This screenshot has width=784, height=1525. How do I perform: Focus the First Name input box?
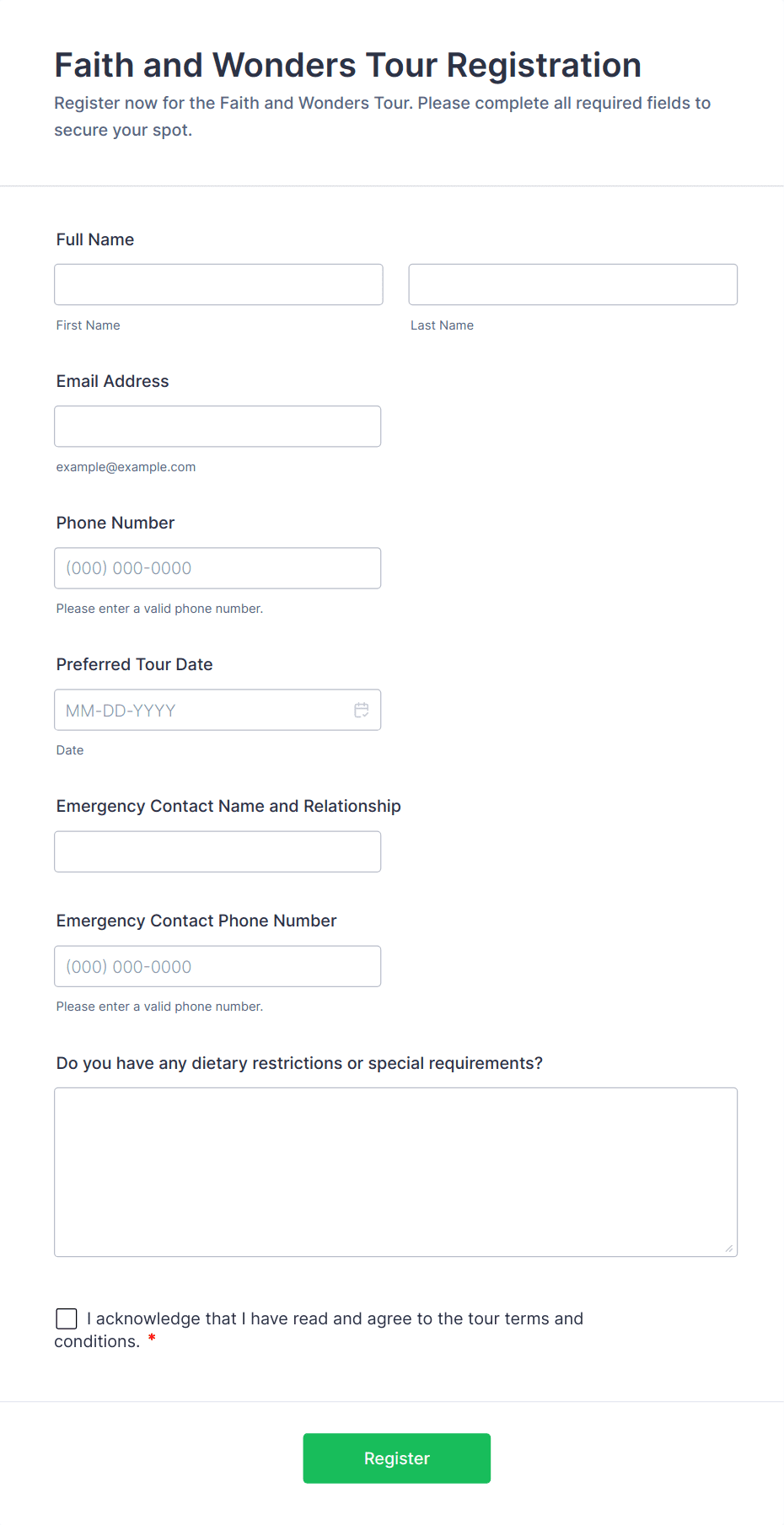(218, 285)
